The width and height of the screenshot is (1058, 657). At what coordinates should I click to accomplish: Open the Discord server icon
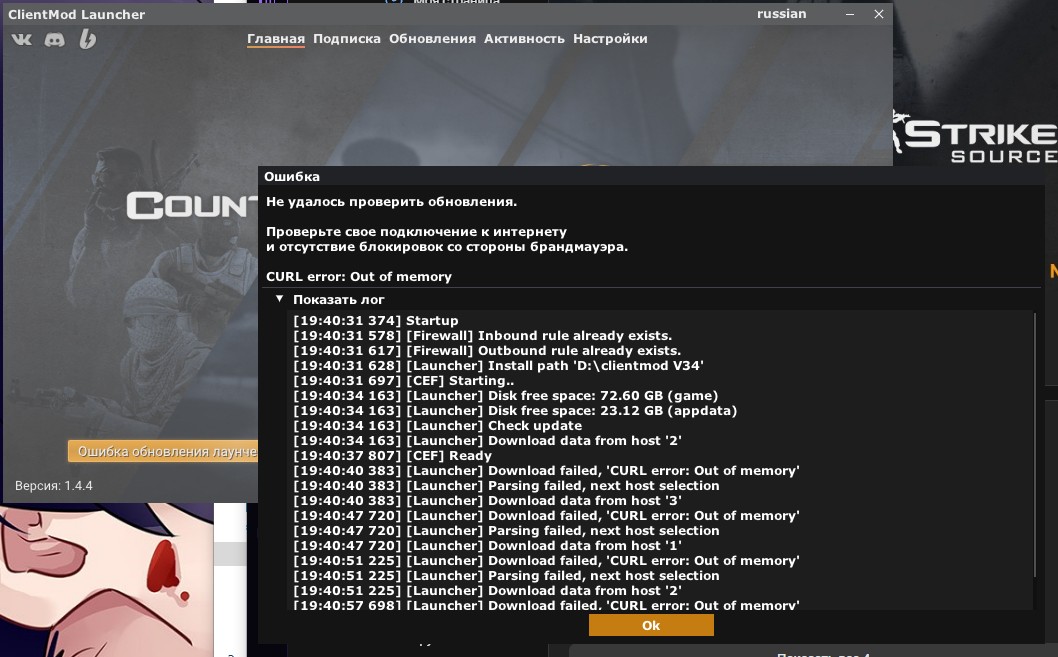pos(55,39)
